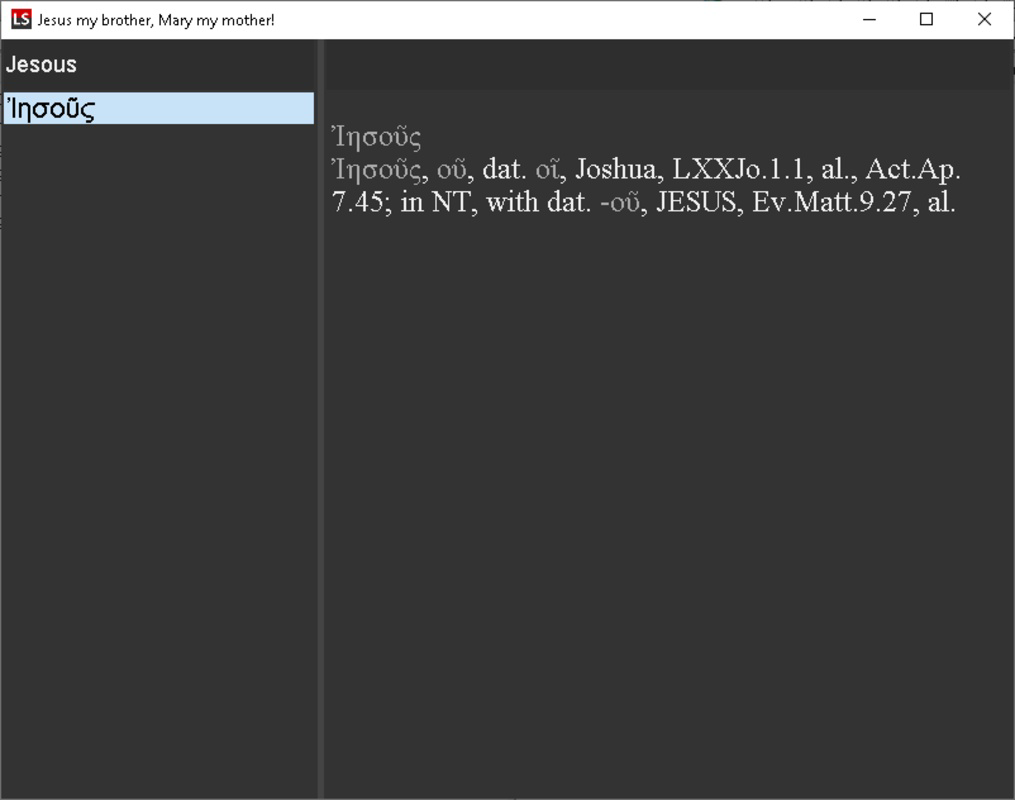The width and height of the screenshot is (1015, 800).
Task: Maximize the dictionary window
Action: [x=926, y=19]
